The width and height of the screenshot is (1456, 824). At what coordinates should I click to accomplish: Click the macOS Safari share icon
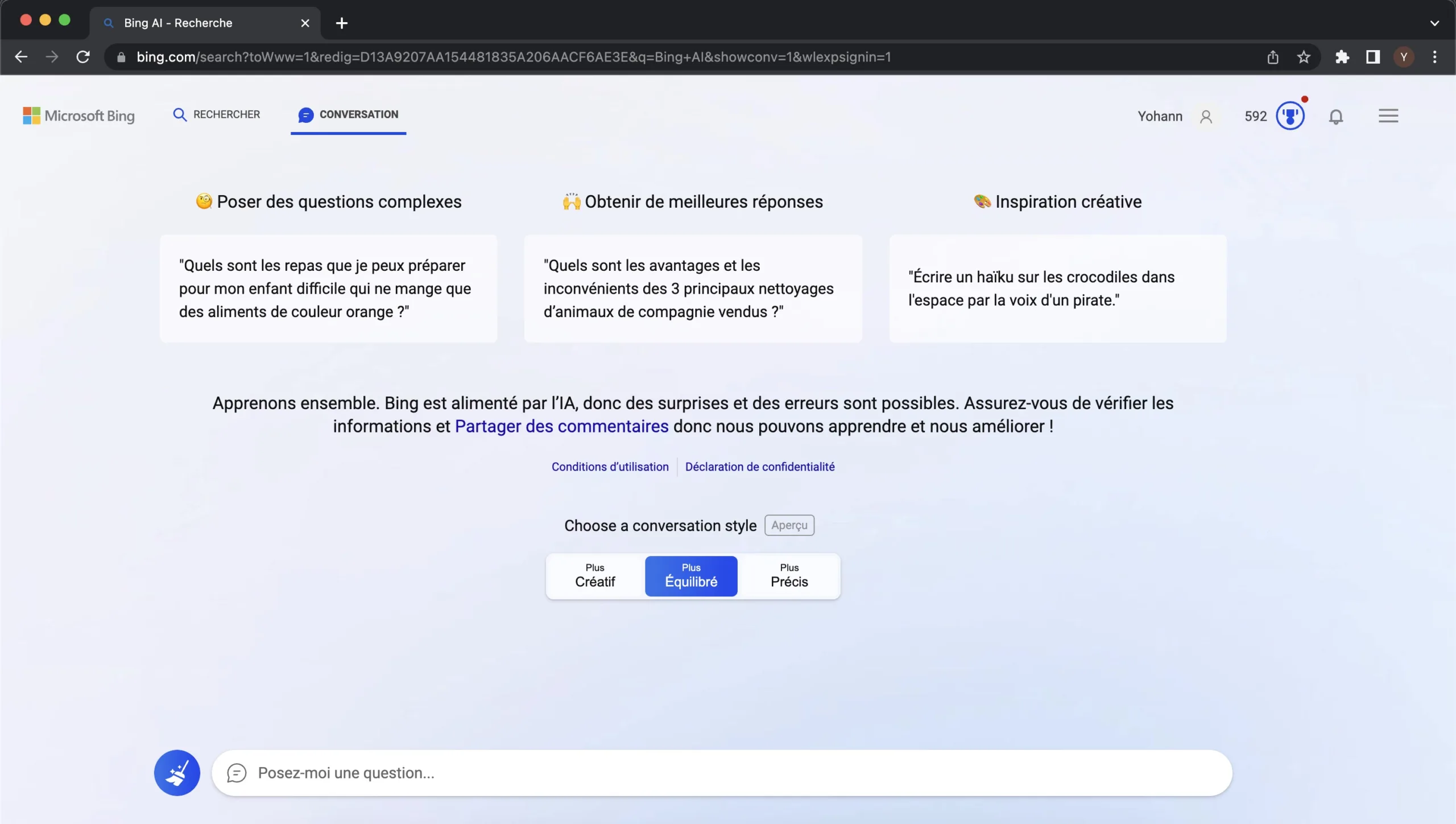coord(1272,57)
